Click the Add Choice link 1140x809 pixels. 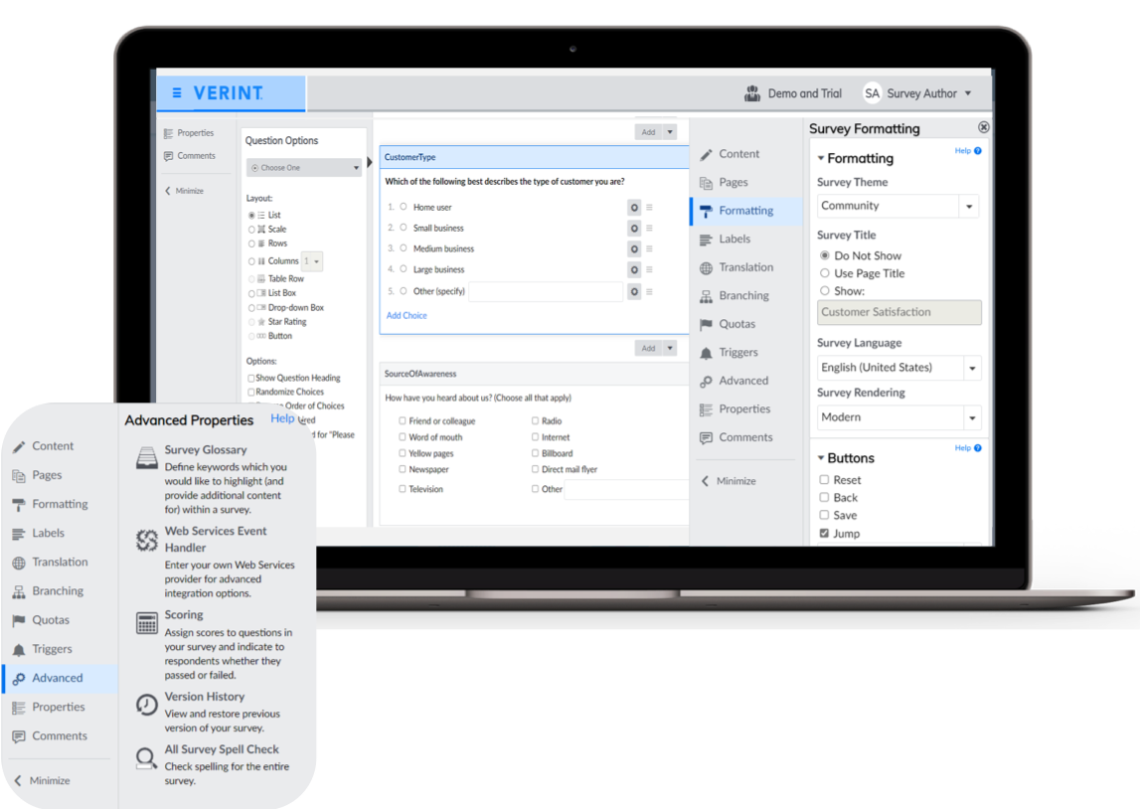[406, 315]
